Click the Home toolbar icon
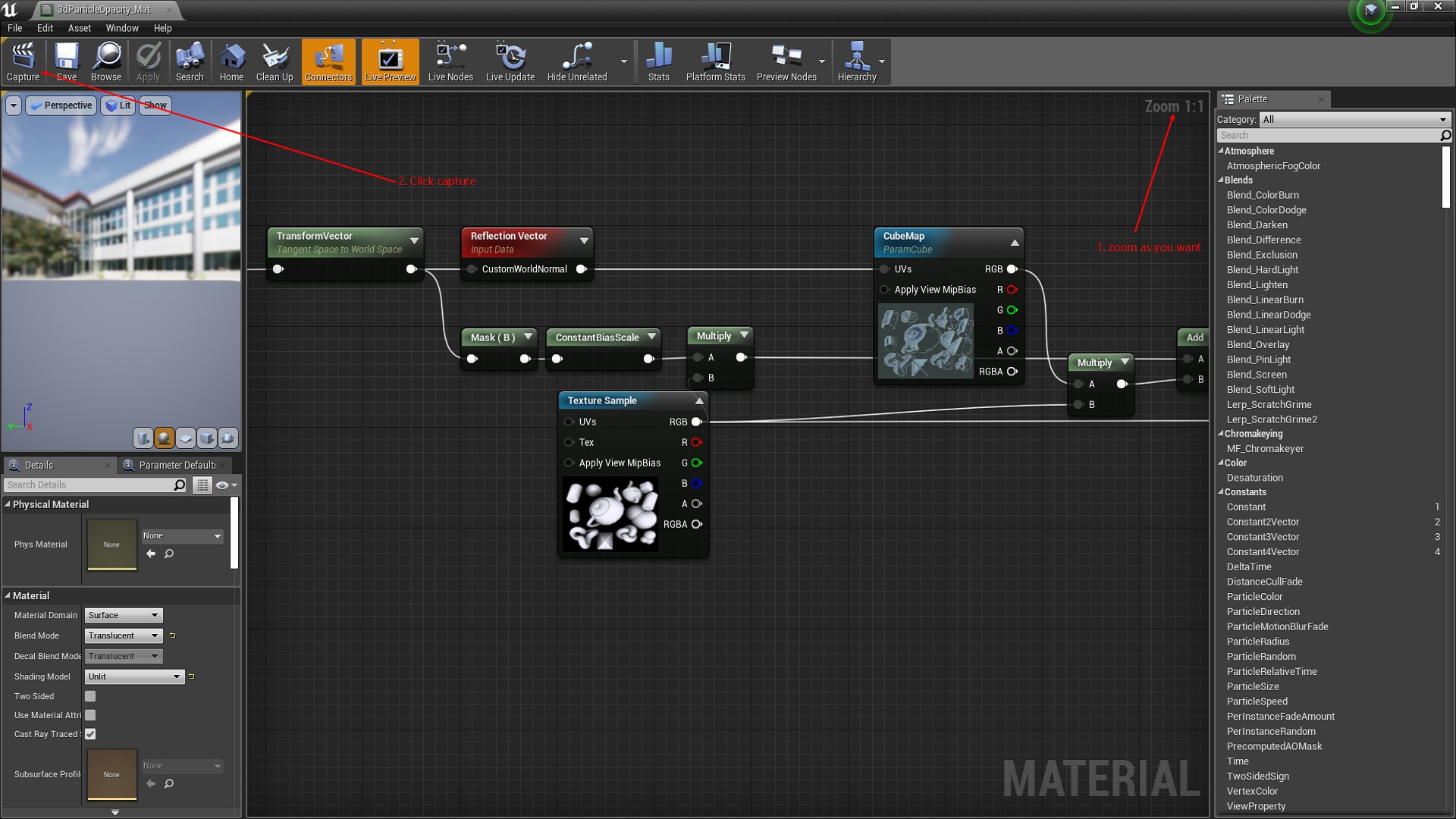This screenshot has height=819, width=1456. (231, 61)
